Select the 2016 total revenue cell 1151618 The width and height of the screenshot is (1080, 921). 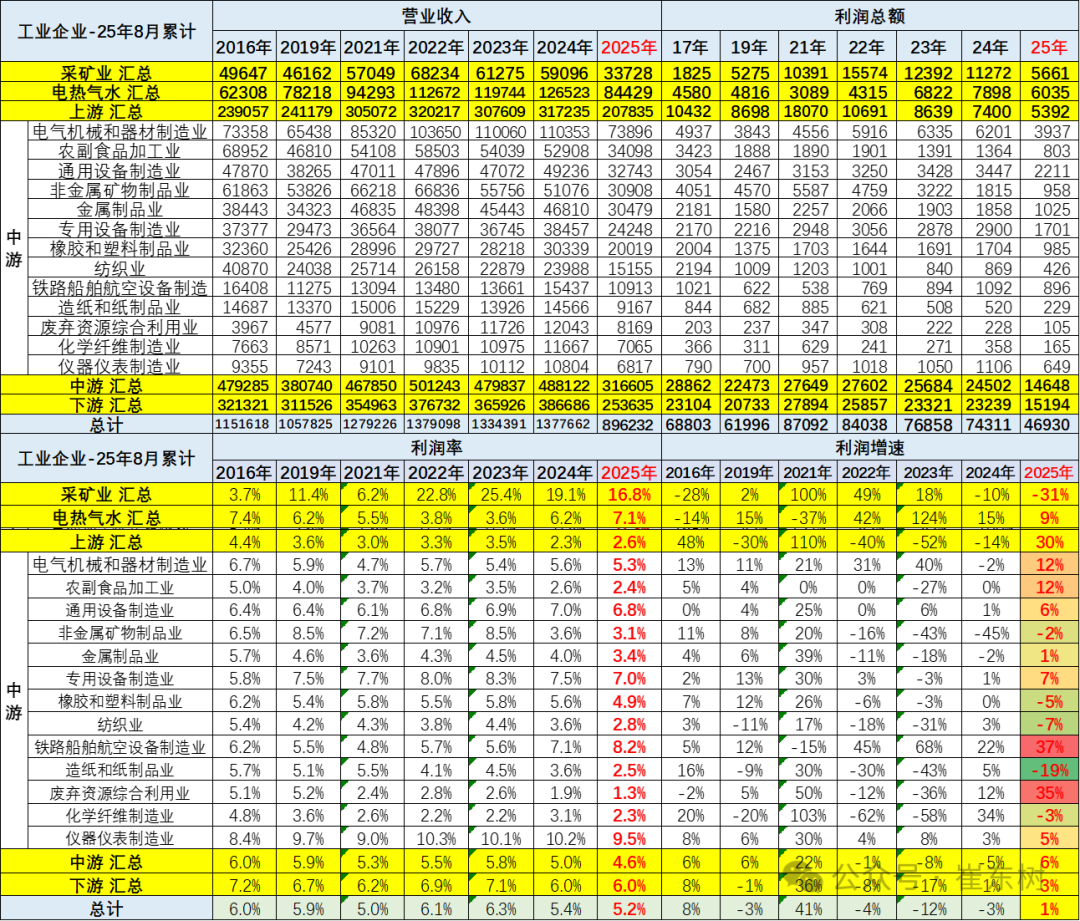(243, 424)
